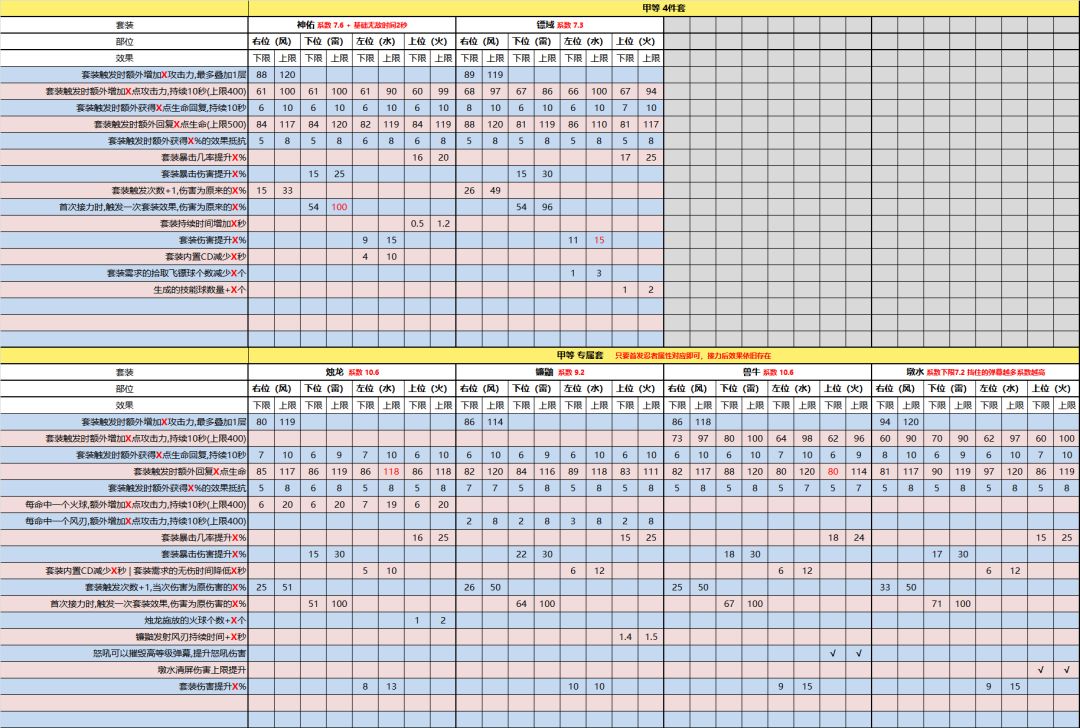This screenshot has height=728, width=1080.
Task: Select the 烛龙 系数 10.6 header cell
Action: click(x=352, y=372)
